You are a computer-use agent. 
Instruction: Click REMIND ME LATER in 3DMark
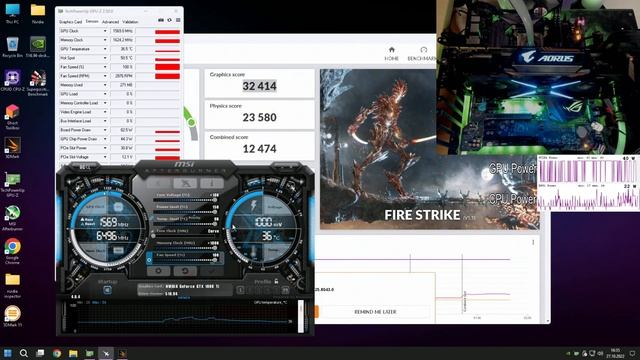375,312
